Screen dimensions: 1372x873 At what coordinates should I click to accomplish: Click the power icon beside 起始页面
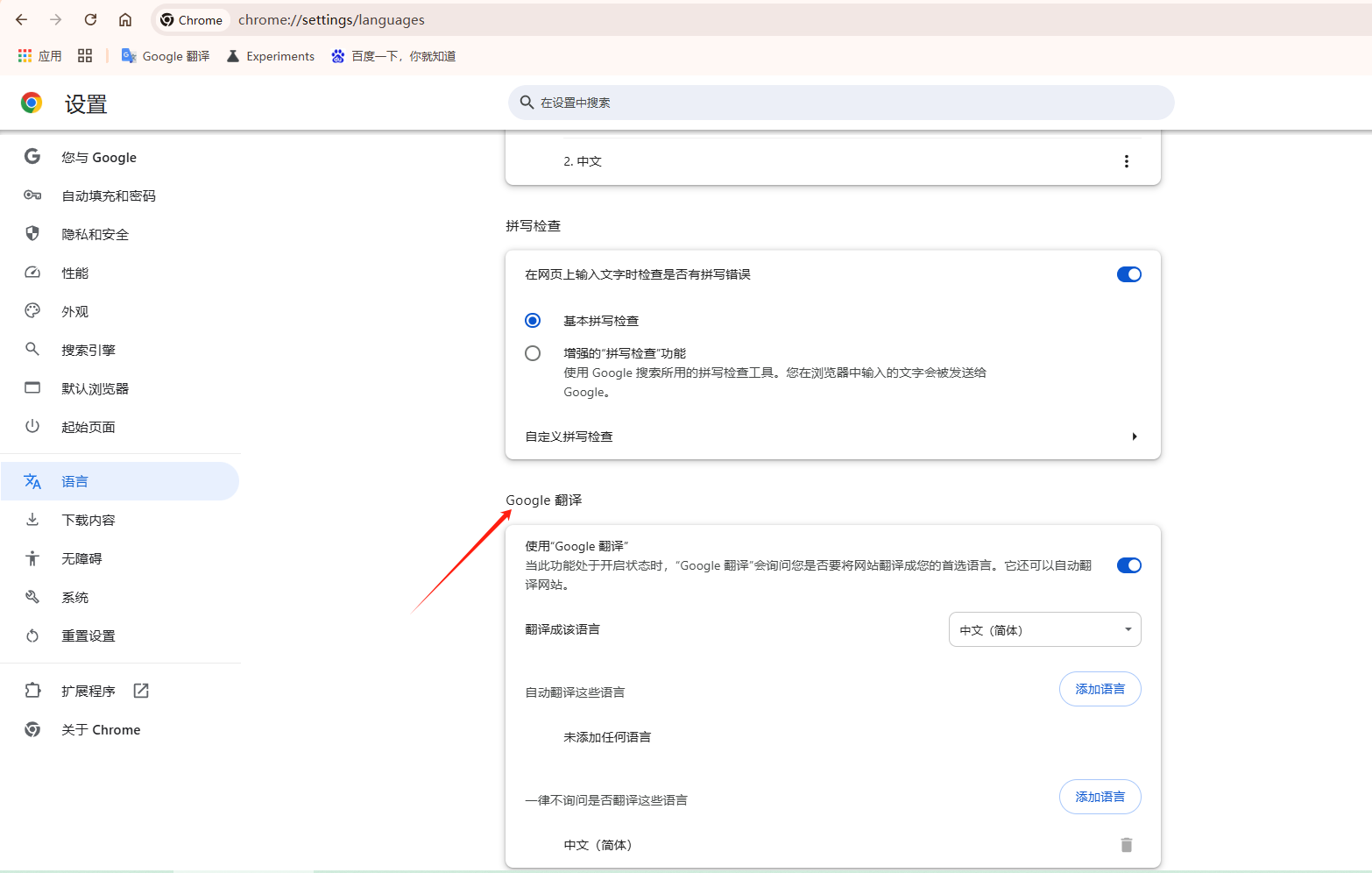click(32, 426)
